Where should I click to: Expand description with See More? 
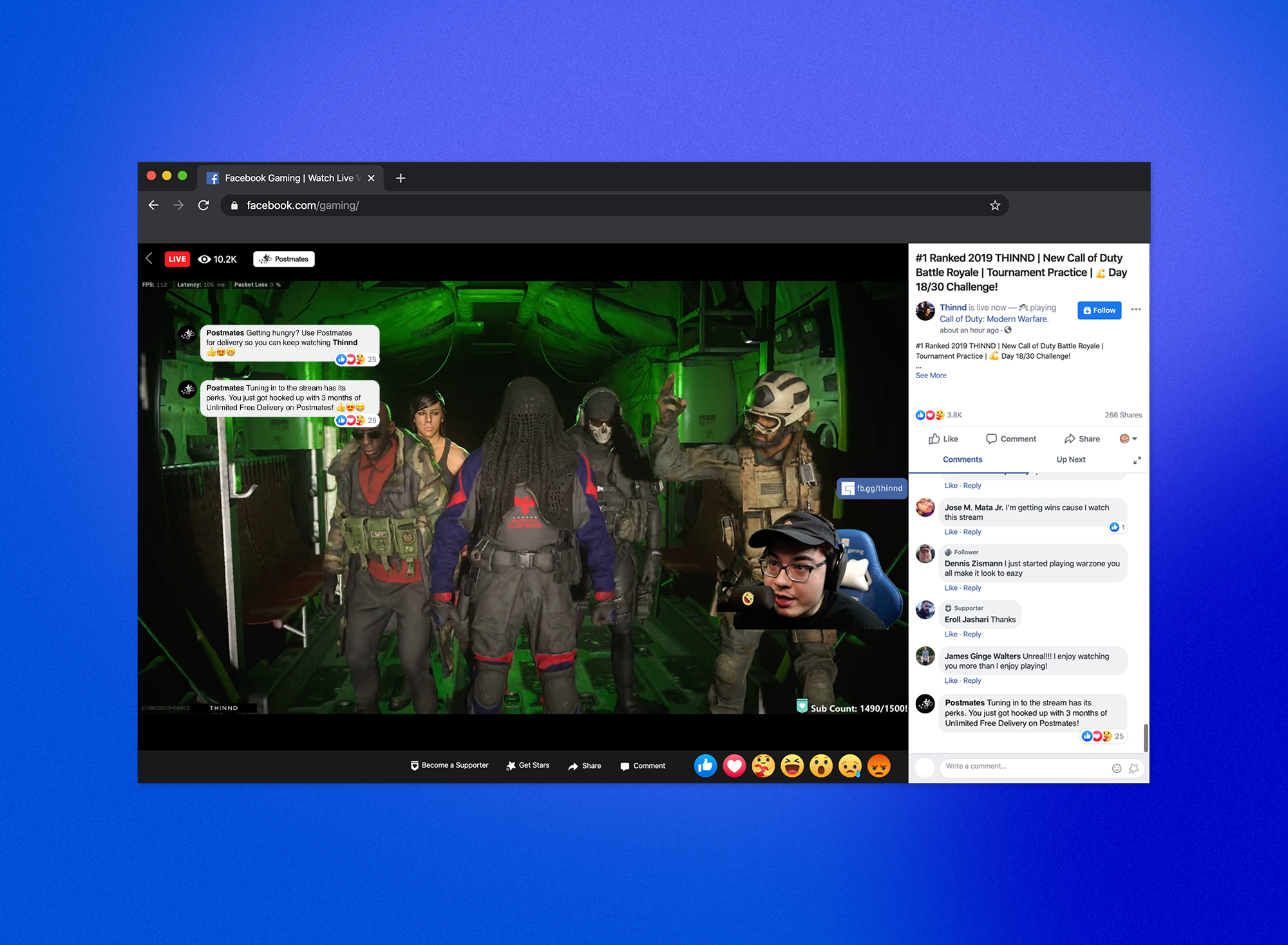(931, 375)
